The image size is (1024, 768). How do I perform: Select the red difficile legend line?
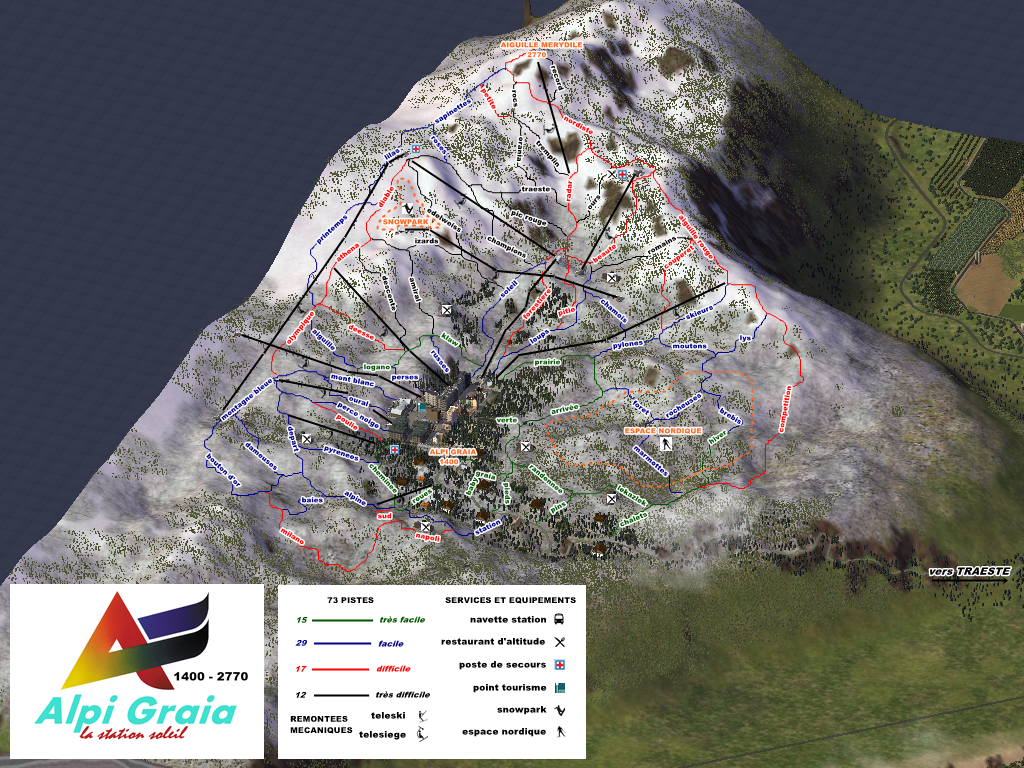[x=341, y=670]
